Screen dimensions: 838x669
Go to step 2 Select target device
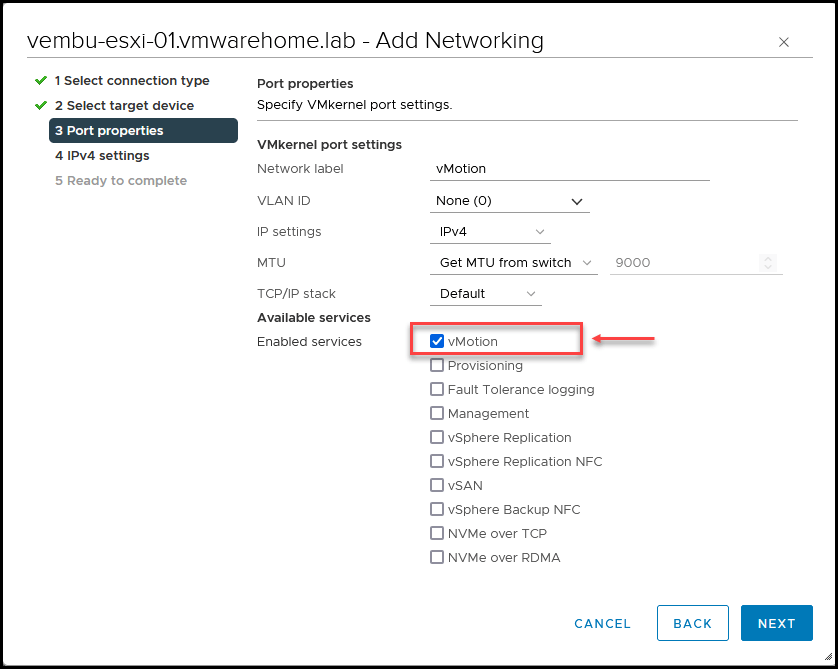click(124, 106)
